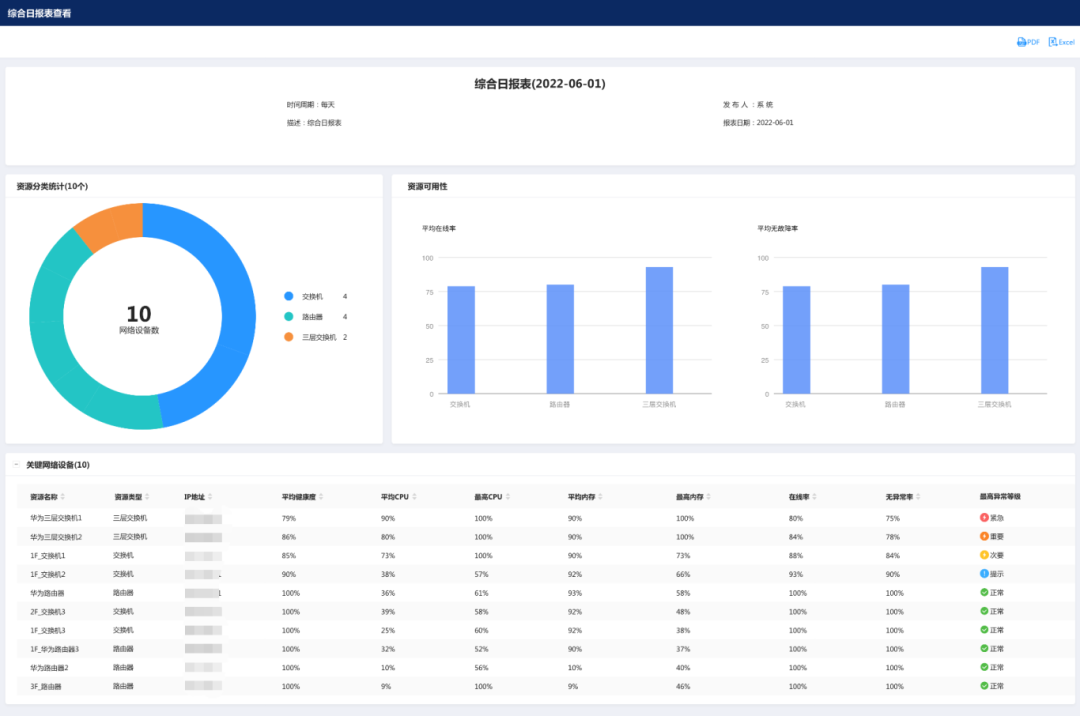The height and width of the screenshot is (716, 1080).
Task: Click 三层交换机 bar in 平均在线率 chart
Action: (x=659, y=330)
